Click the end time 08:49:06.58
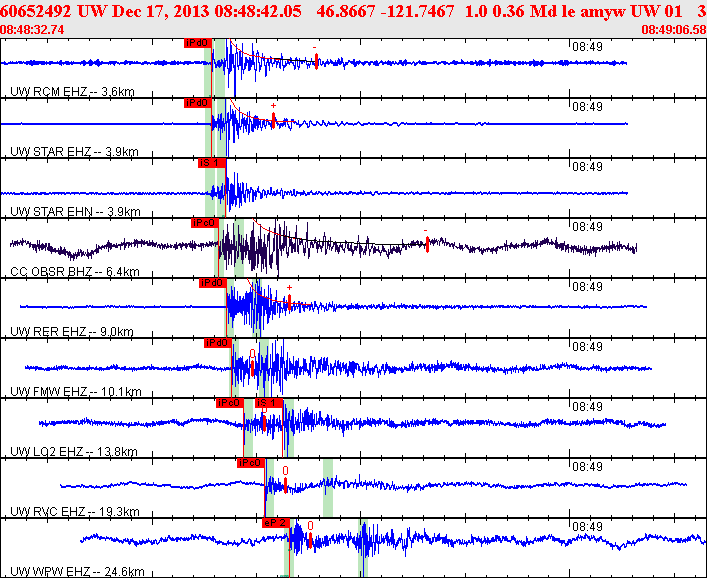Screen dimensions: 707x578 [x=674, y=30]
